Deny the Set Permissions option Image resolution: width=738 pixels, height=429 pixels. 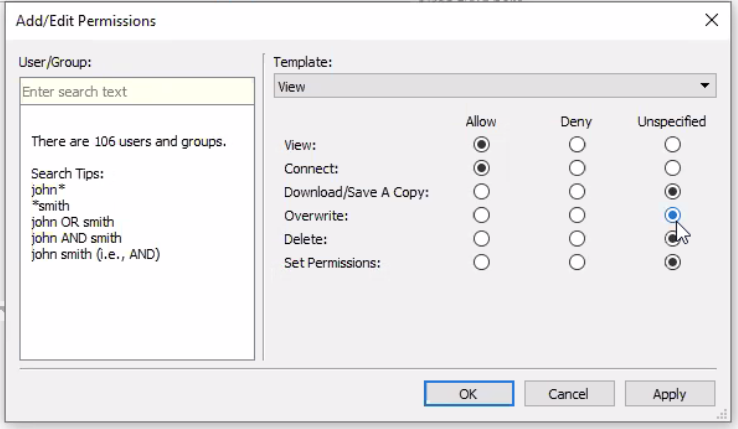(x=576, y=262)
